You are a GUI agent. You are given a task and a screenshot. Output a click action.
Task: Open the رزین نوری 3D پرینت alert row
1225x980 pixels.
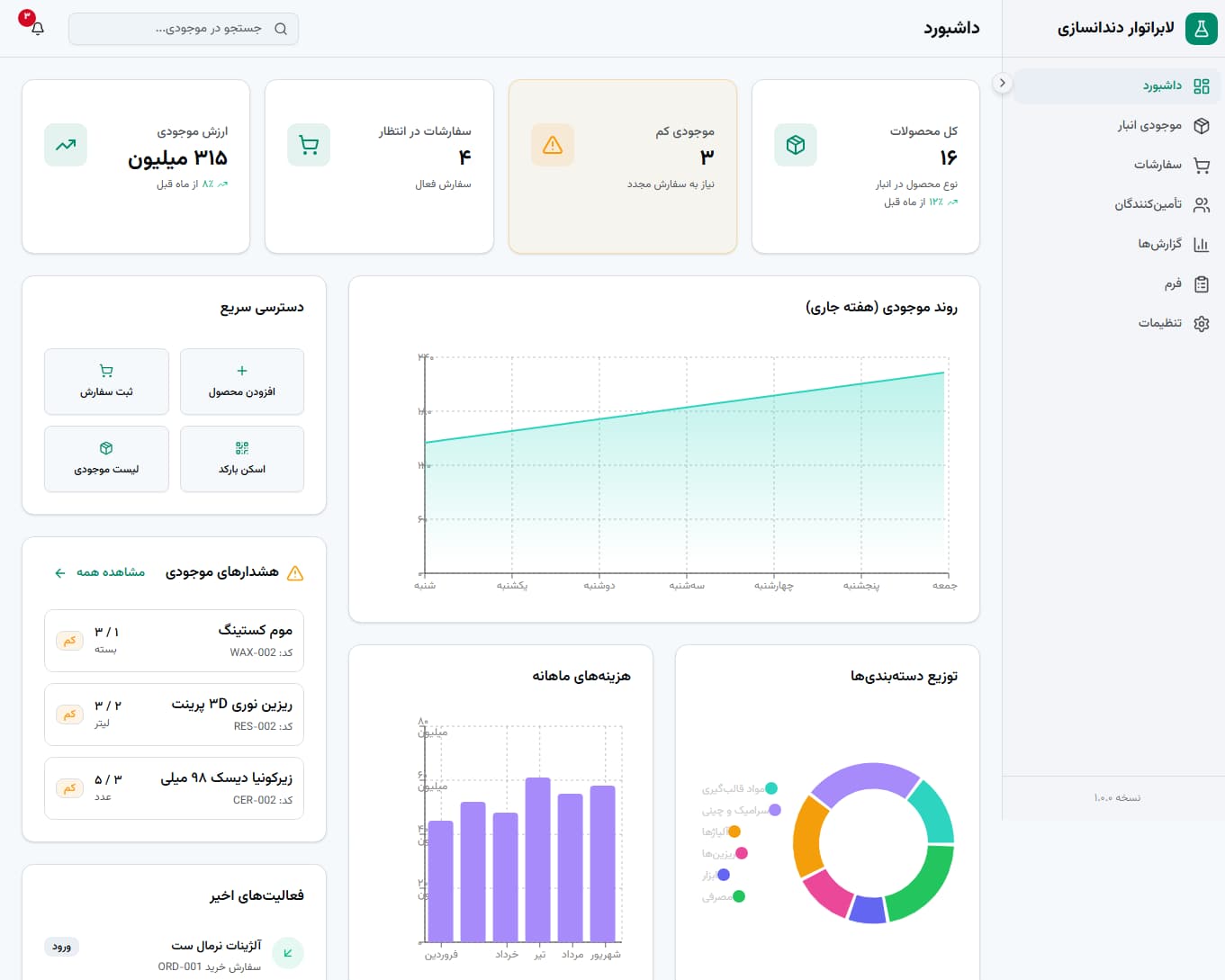click(174, 715)
